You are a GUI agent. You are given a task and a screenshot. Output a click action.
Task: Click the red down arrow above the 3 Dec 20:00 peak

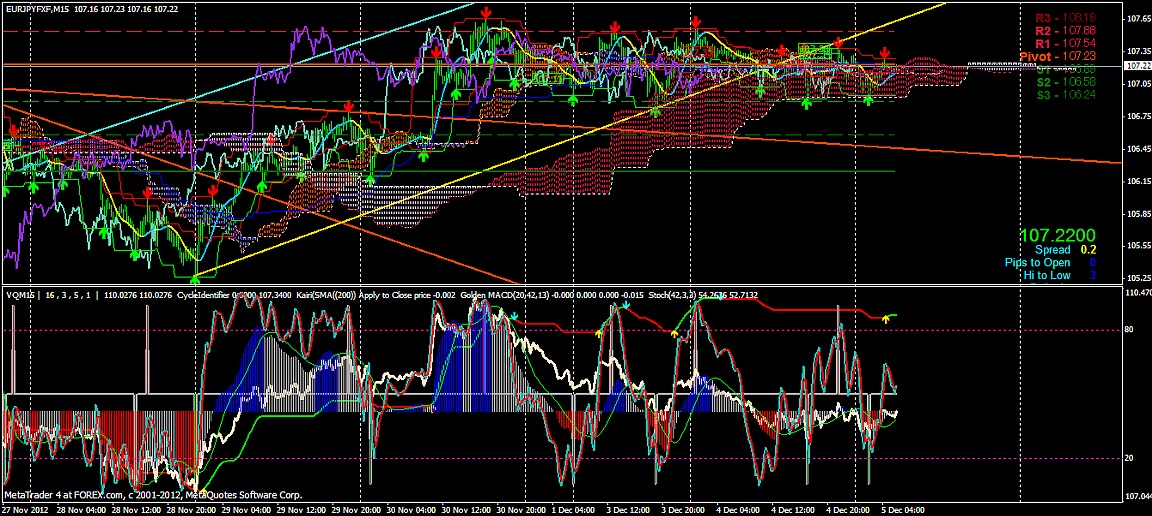pyautogui.click(x=695, y=21)
